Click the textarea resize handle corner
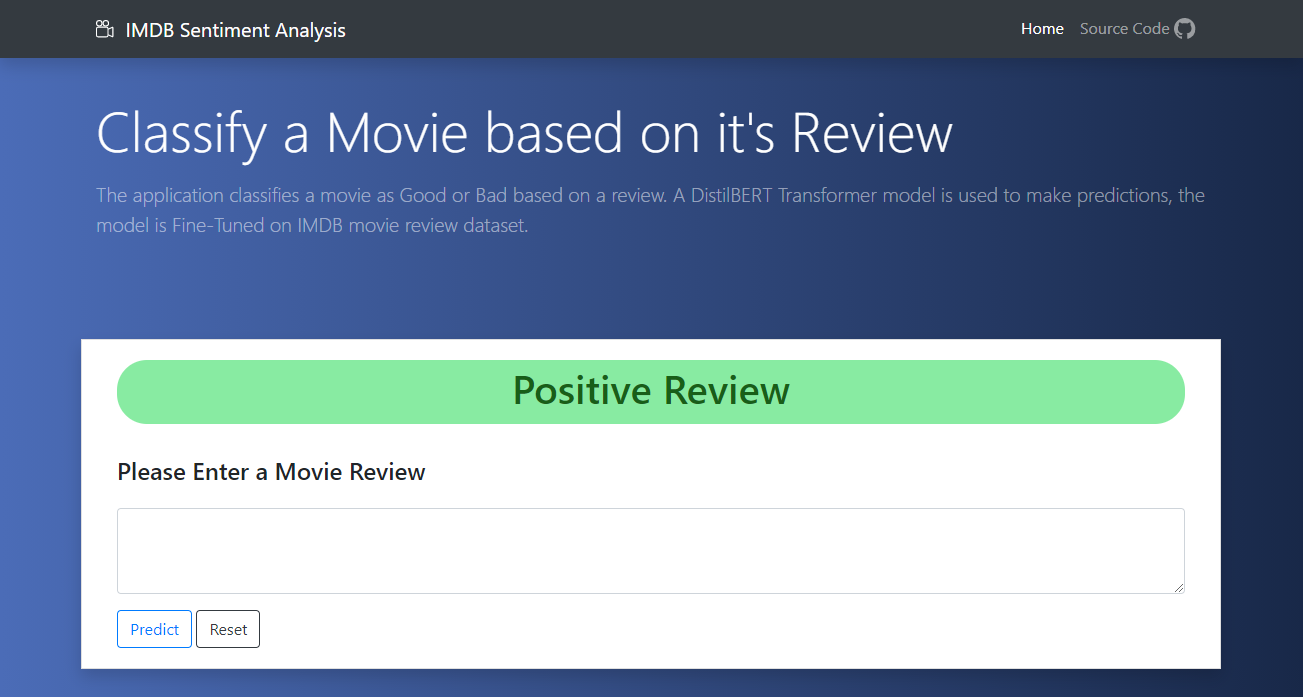 tap(1178, 587)
